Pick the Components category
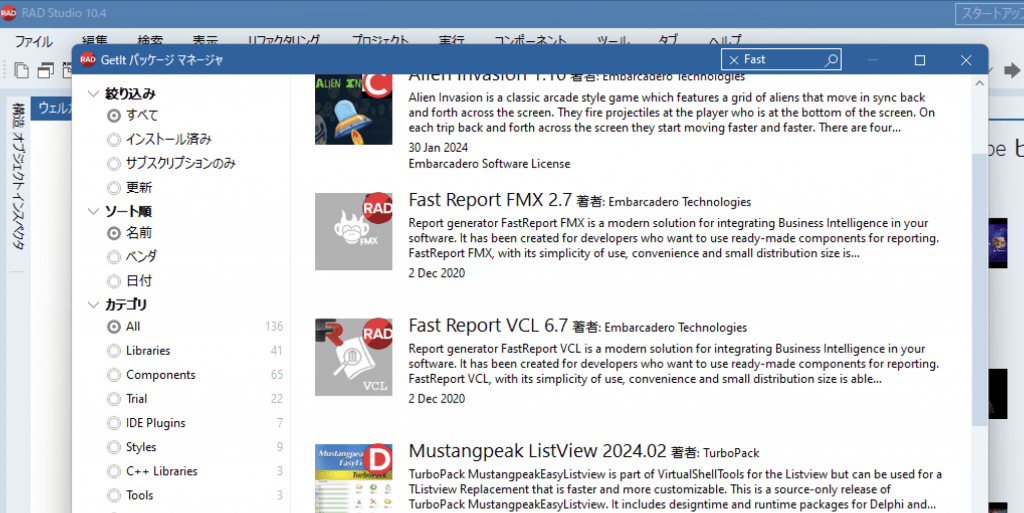This screenshot has width=1024, height=513. point(114,375)
